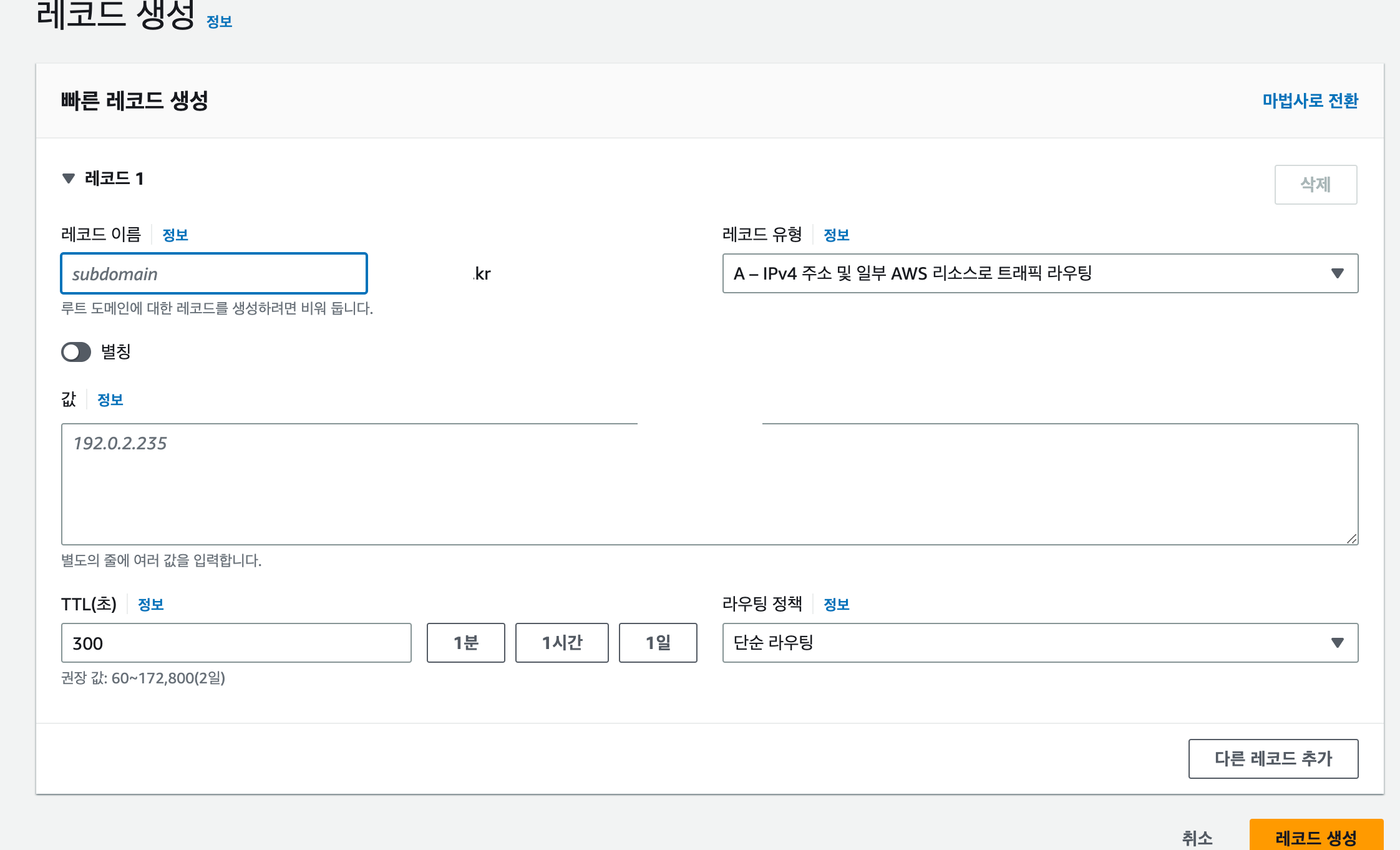
Task: Toggle the 별칭 alias switch
Action: [x=76, y=352]
